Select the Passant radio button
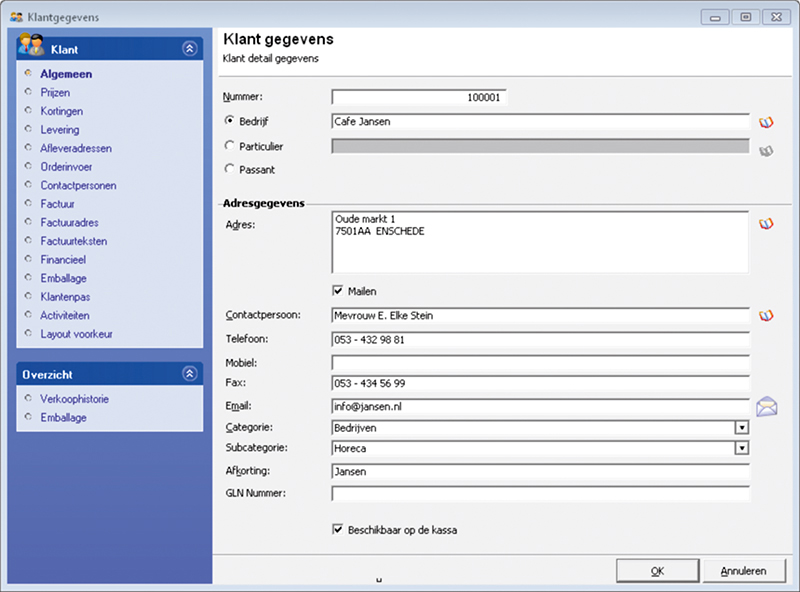 230,168
